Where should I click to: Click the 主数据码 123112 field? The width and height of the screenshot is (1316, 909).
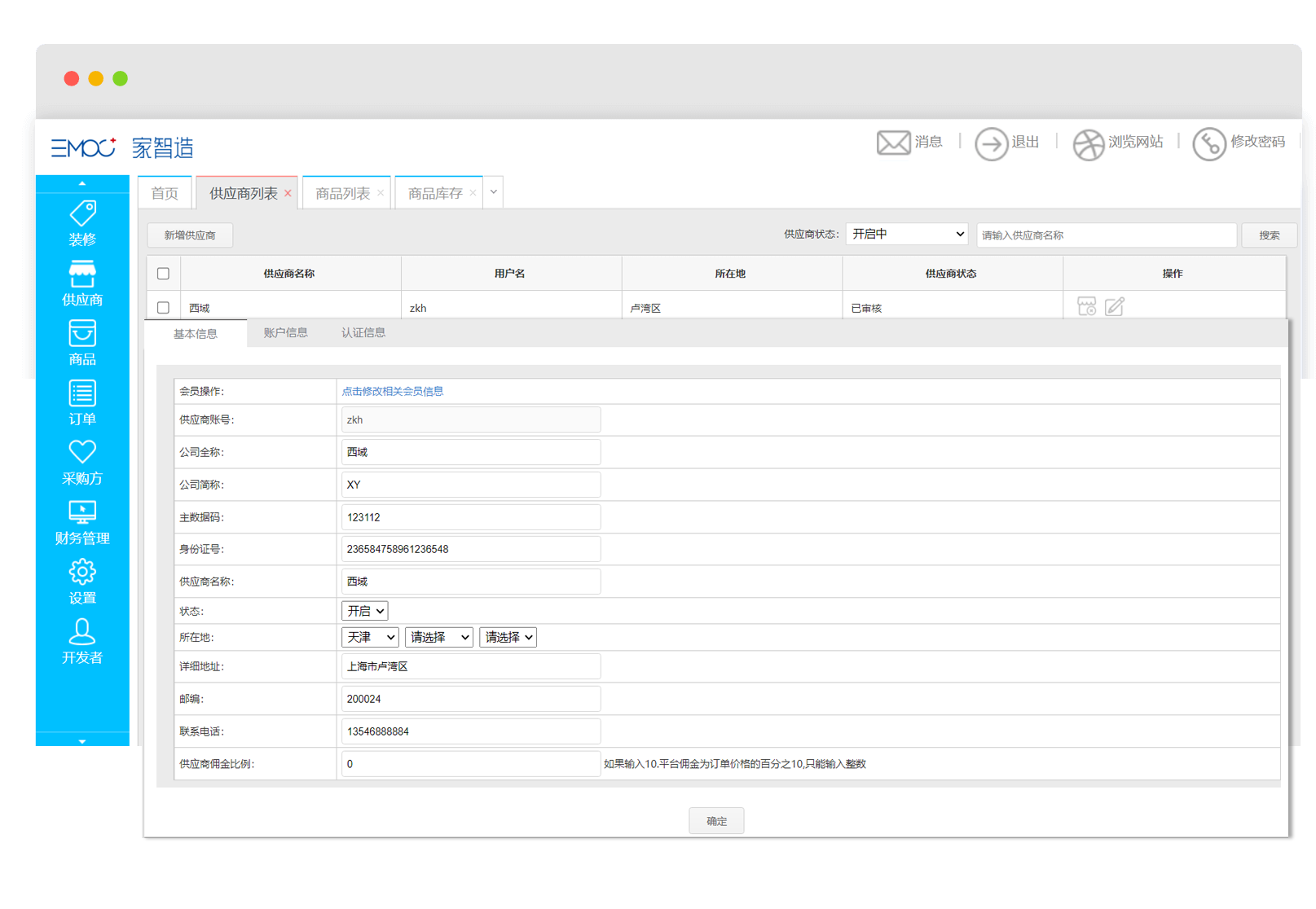pyautogui.click(x=471, y=517)
